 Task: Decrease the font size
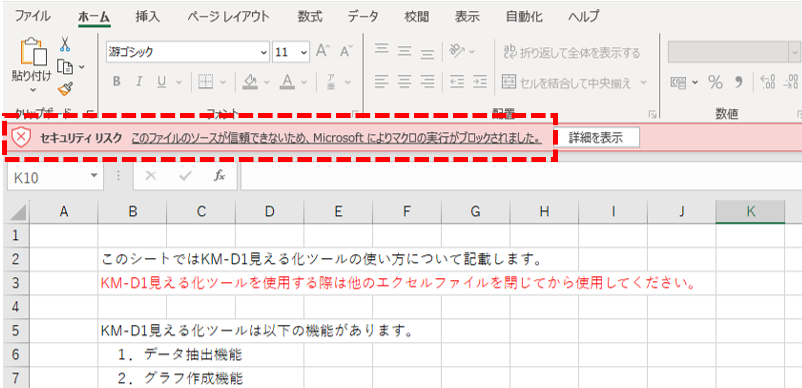pyautogui.click(x=346, y=51)
